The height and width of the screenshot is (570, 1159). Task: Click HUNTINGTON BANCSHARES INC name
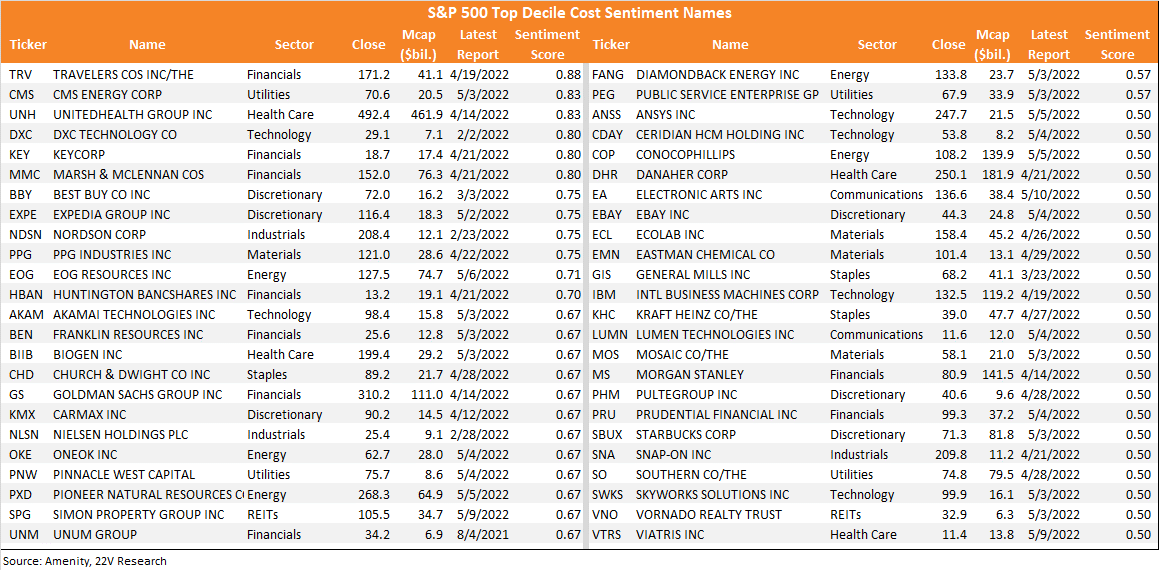(x=145, y=294)
